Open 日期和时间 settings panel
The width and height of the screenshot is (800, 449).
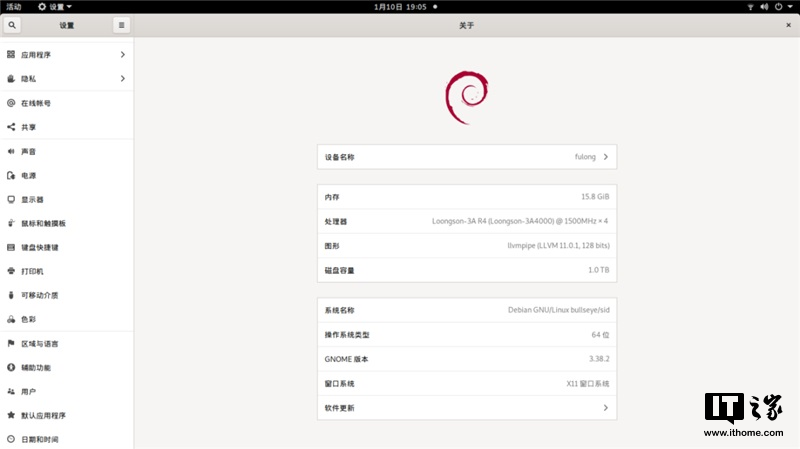[67, 439]
